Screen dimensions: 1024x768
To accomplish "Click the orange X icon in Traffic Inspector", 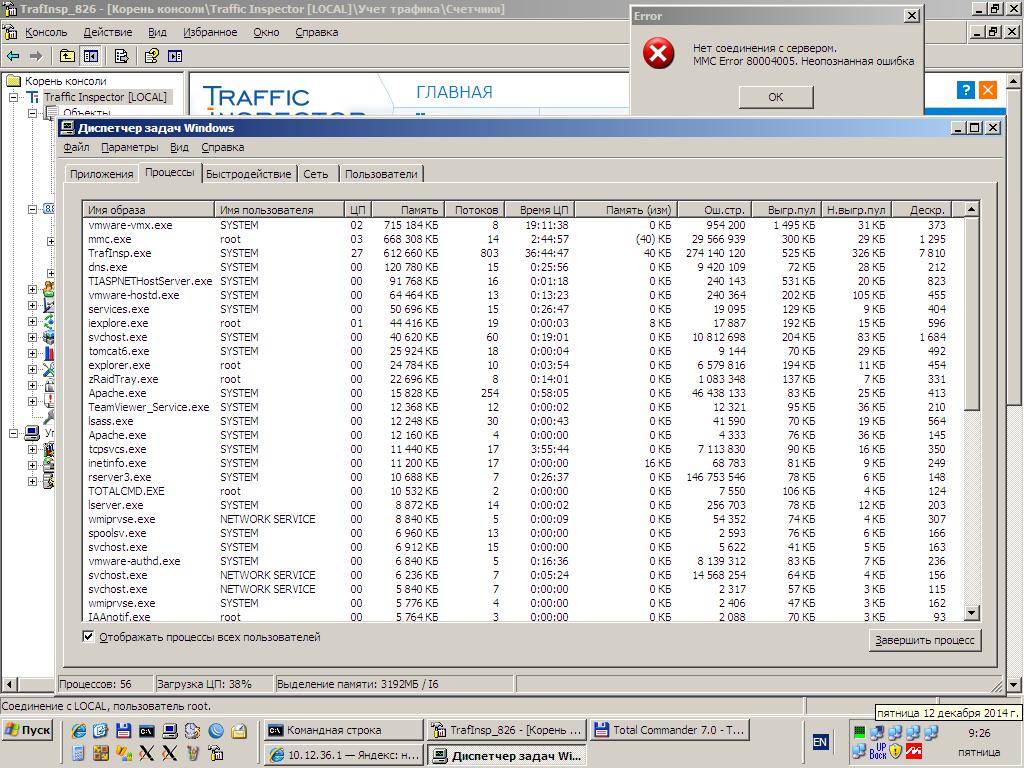I will tap(987, 90).
